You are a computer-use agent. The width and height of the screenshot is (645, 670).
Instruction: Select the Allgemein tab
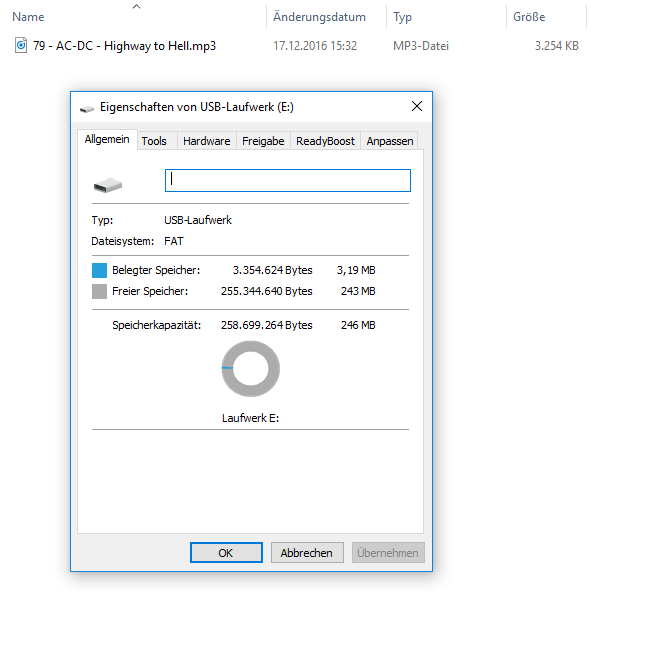107,140
